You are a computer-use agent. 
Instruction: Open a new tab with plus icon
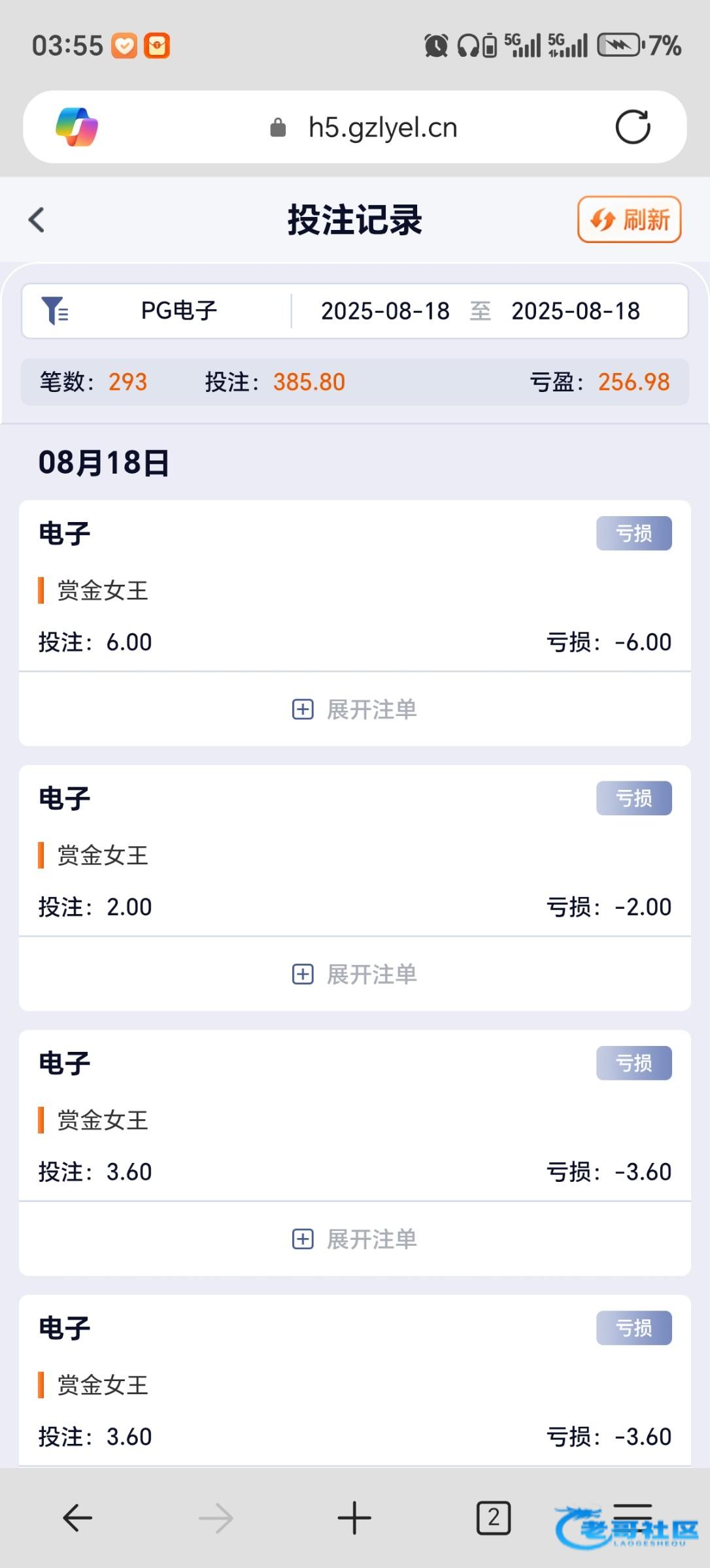tap(354, 1517)
